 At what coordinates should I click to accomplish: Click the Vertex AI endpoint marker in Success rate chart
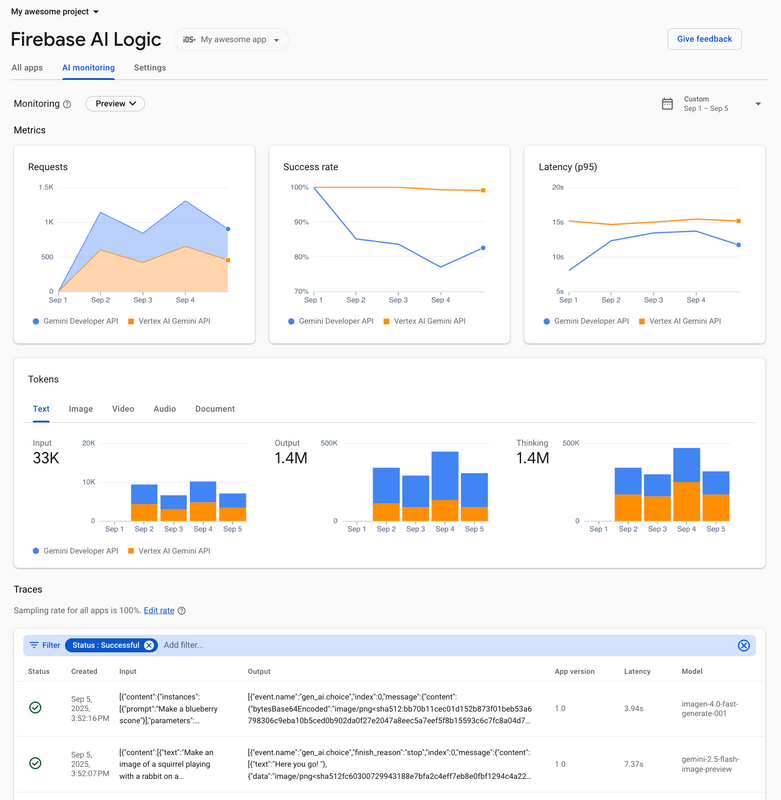(483, 190)
